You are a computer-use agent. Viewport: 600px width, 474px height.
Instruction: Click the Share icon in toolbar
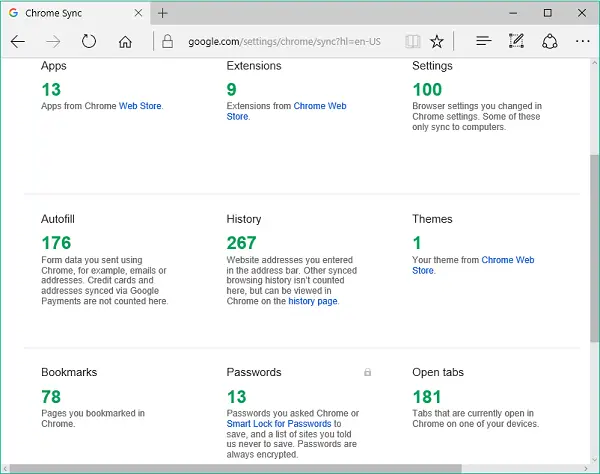pyautogui.click(x=549, y=42)
